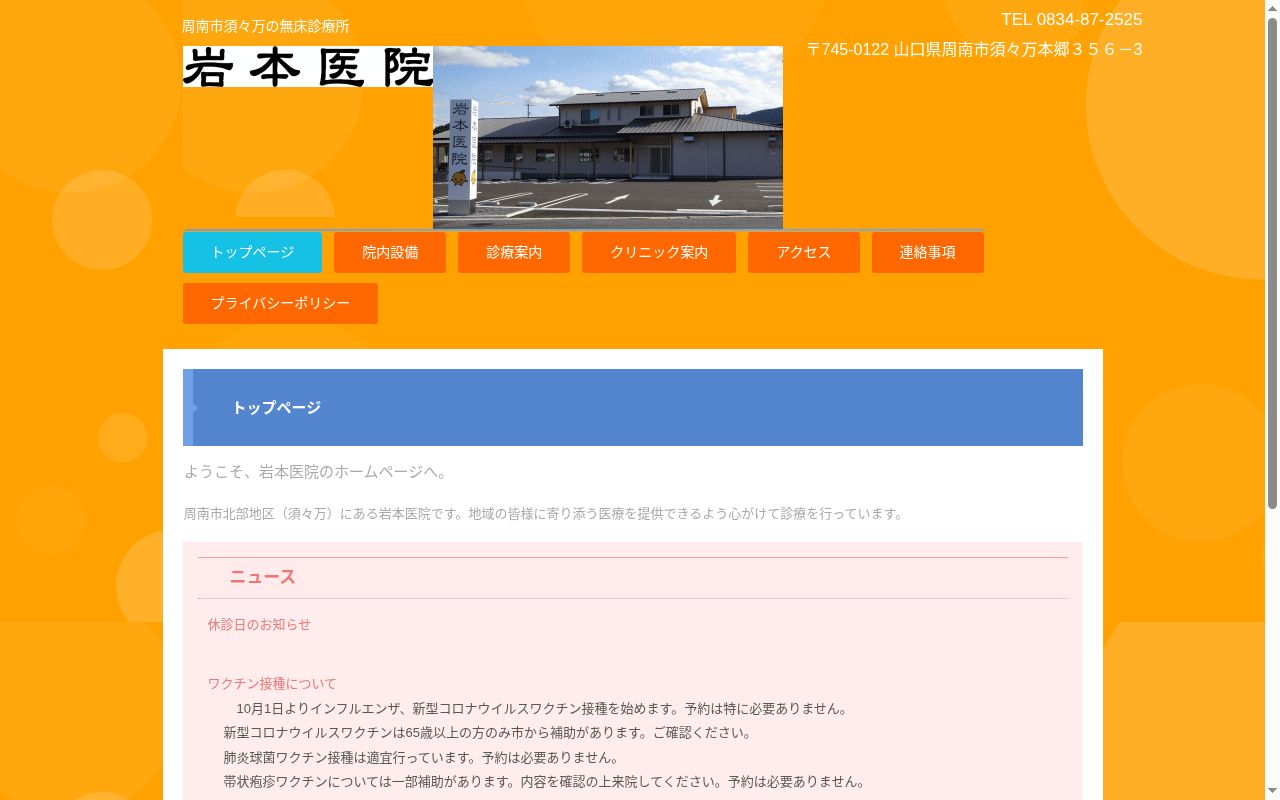Open プライバシーポリシー page
Screen dimensions: 1280x800
click(x=280, y=304)
